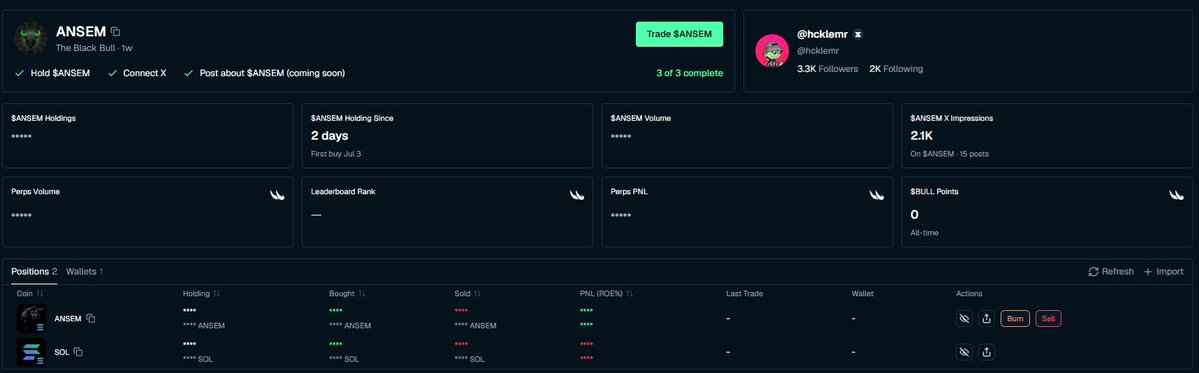Click the Trade $ANSEM button
Viewport: 1199px width, 373px height.
point(679,34)
